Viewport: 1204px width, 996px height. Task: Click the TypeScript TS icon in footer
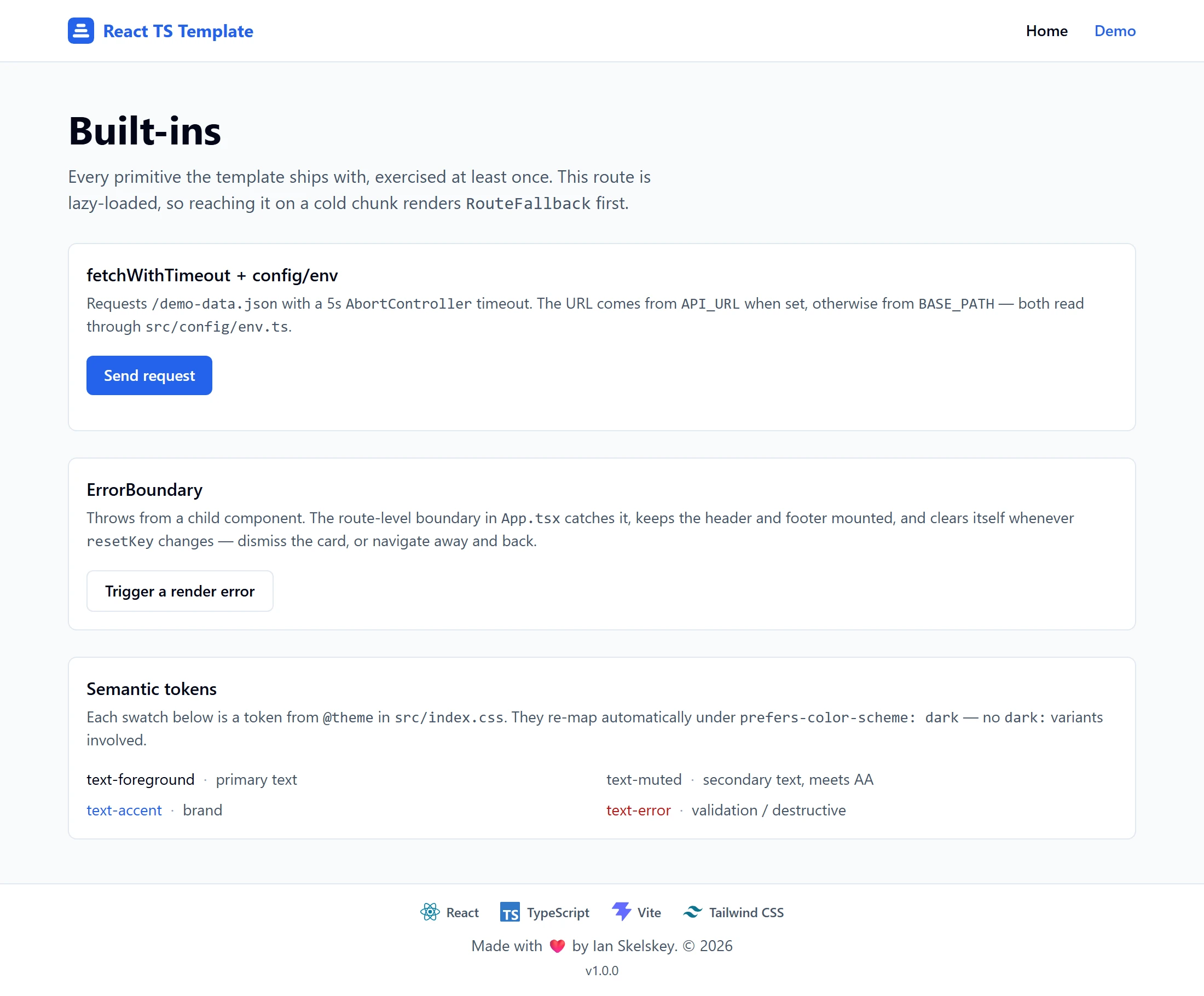510,912
